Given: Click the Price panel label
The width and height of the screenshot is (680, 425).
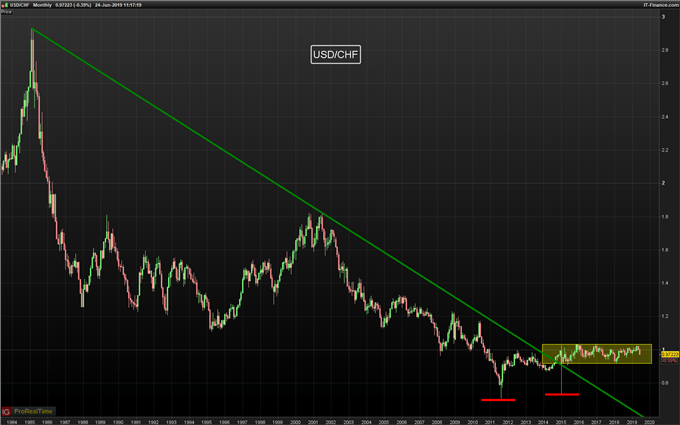Looking at the screenshot, I should coord(6,12).
